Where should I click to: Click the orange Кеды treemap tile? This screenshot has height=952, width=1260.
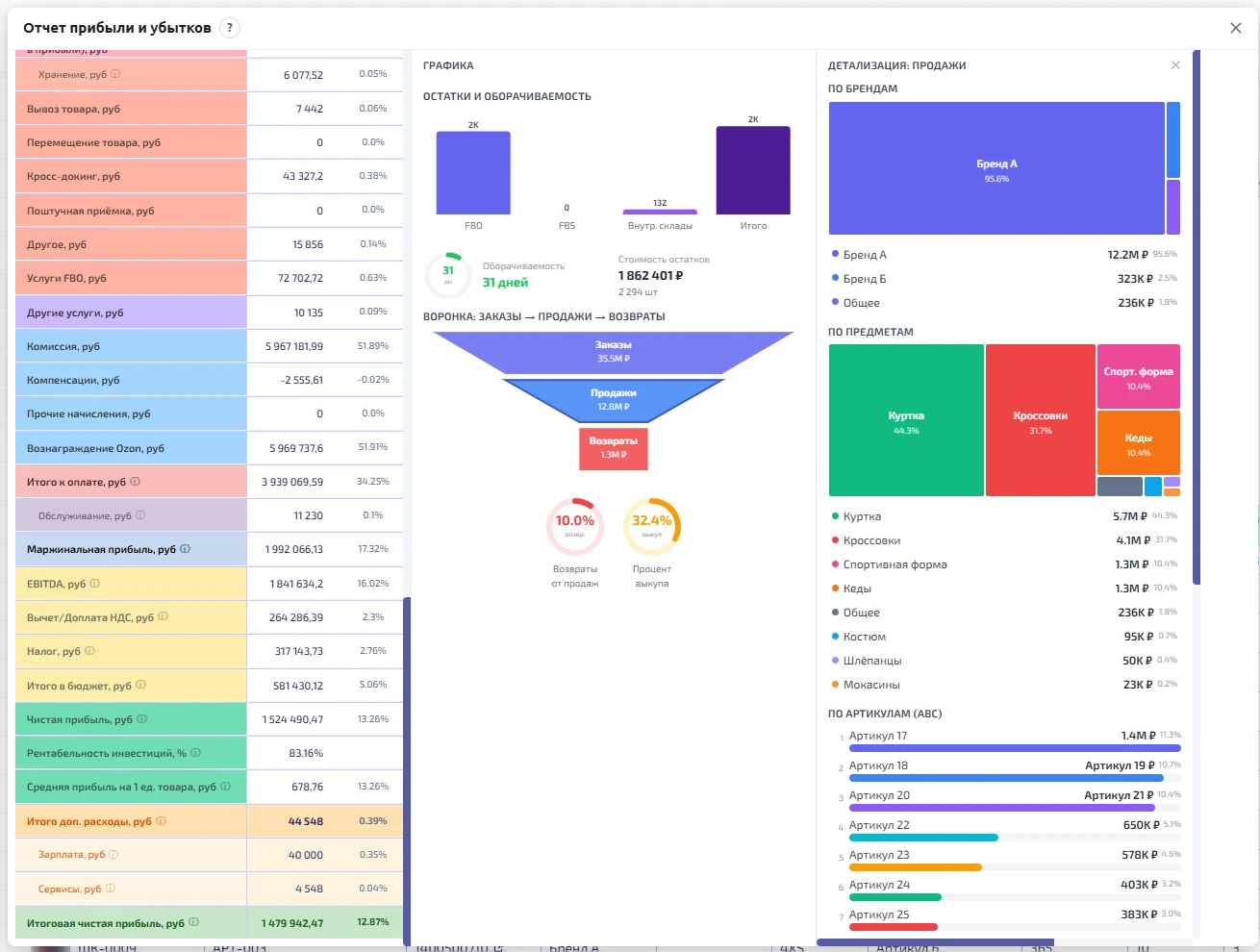[x=1139, y=442]
